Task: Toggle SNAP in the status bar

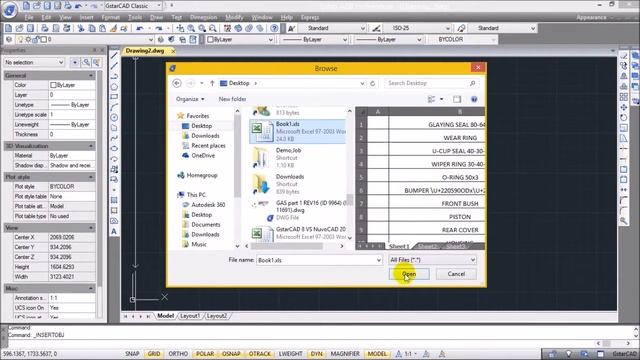Action: (132, 354)
